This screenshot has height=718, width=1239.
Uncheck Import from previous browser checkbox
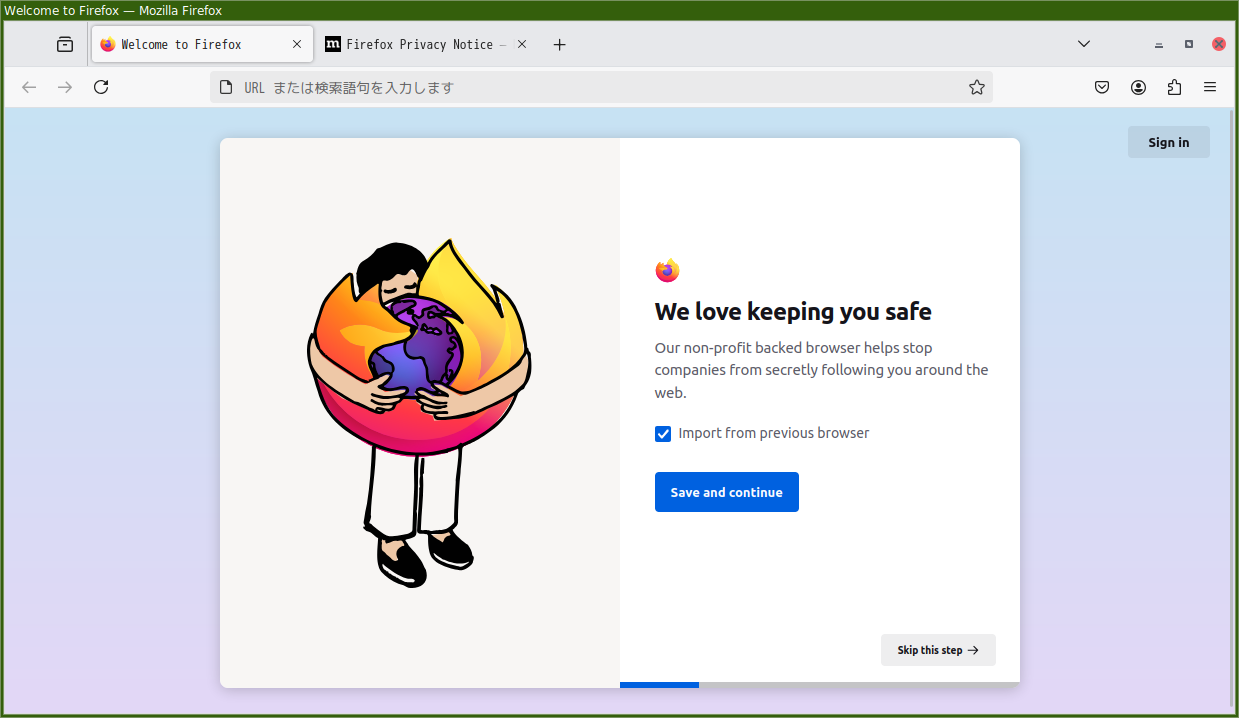point(663,434)
